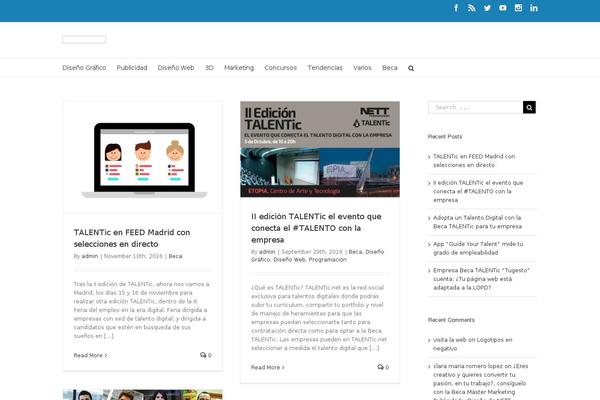Open recent post TALENTic en FEED Madrid in sidebar
The height and width of the screenshot is (400, 600).
pos(474,160)
